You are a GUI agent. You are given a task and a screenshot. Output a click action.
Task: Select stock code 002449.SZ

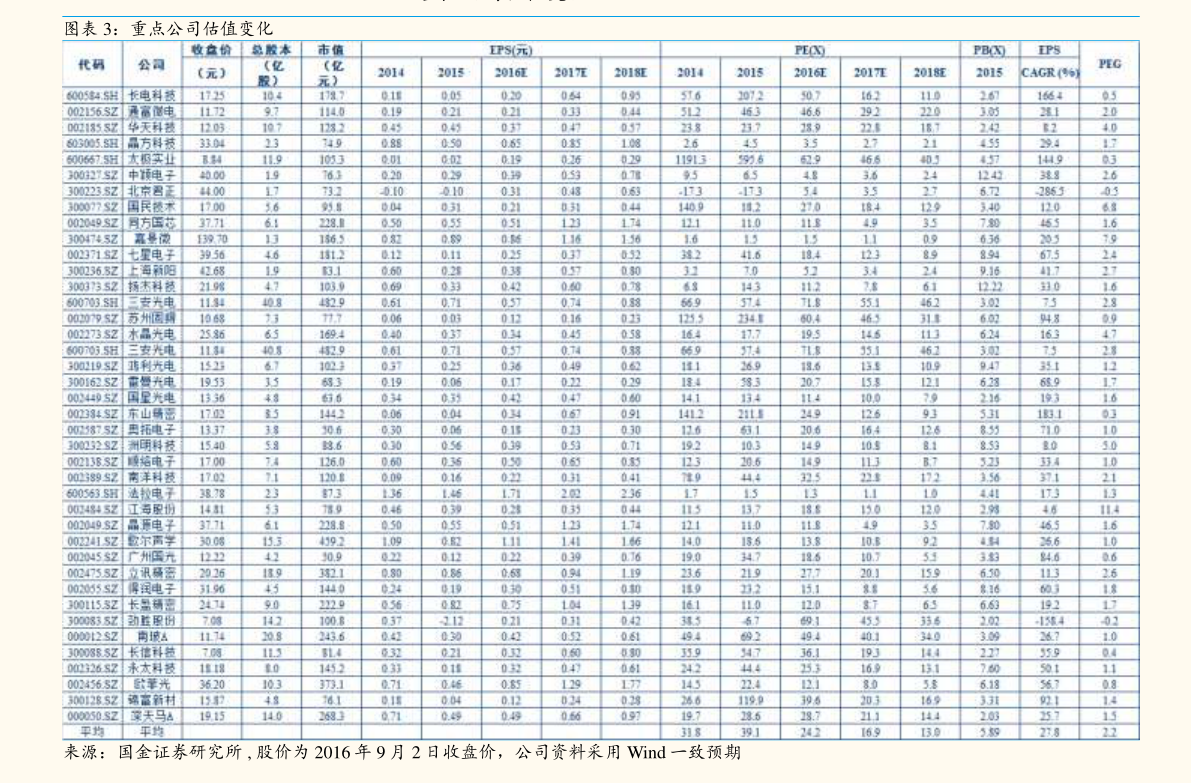click(x=92, y=398)
